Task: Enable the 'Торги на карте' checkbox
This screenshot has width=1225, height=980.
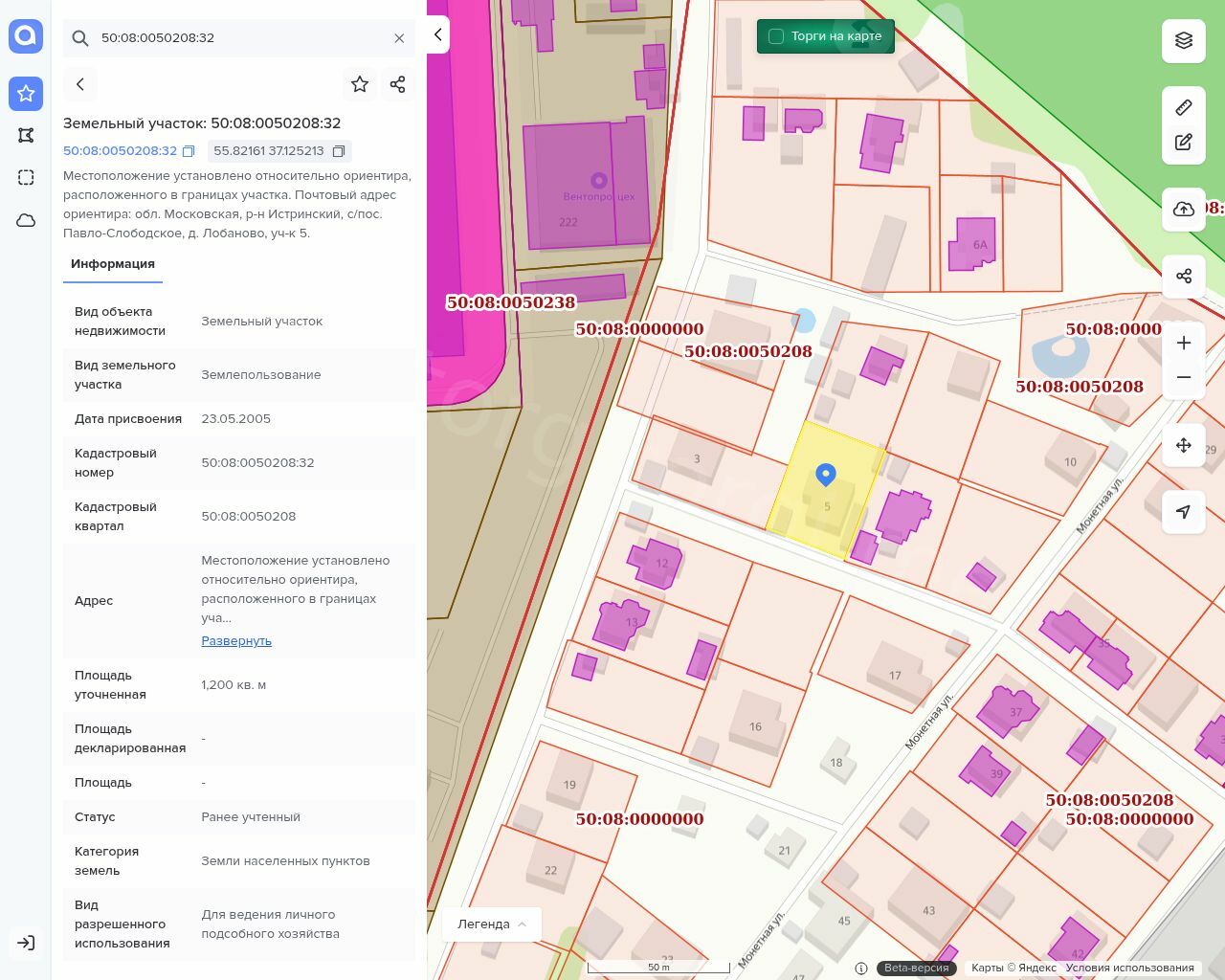Action: coord(776,36)
